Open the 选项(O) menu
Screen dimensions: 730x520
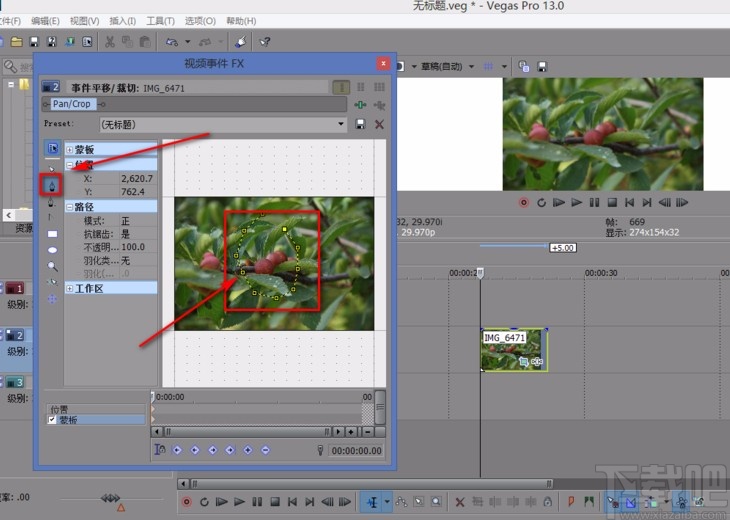click(x=200, y=21)
